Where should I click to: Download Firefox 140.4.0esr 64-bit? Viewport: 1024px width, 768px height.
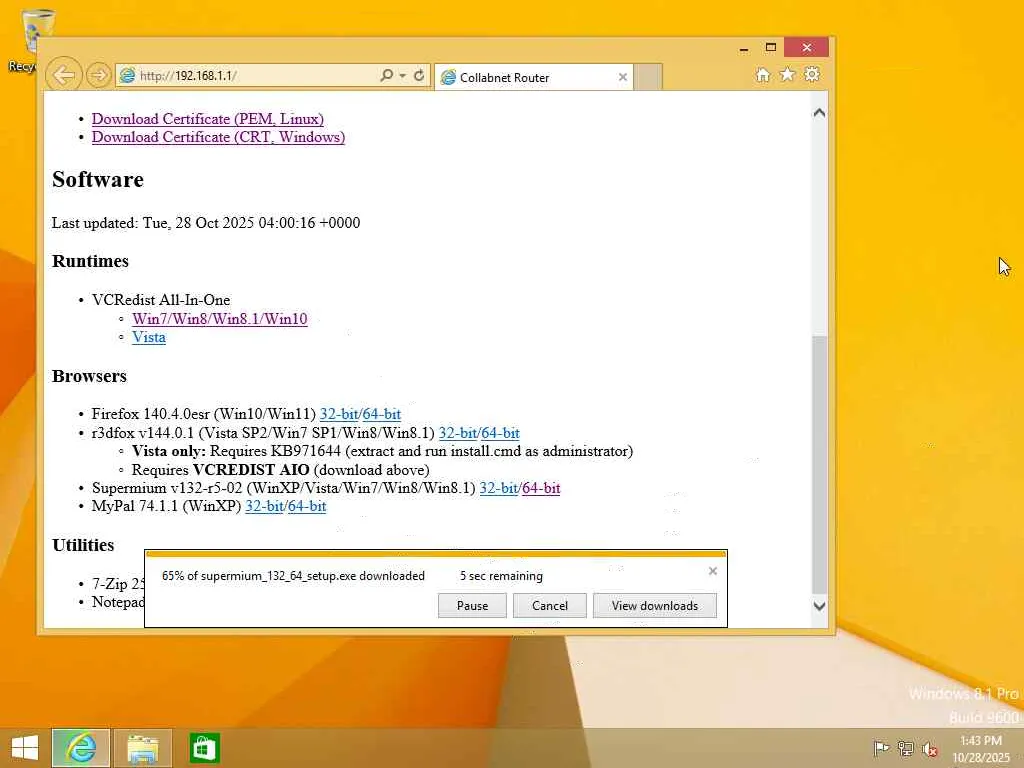(x=381, y=414)
